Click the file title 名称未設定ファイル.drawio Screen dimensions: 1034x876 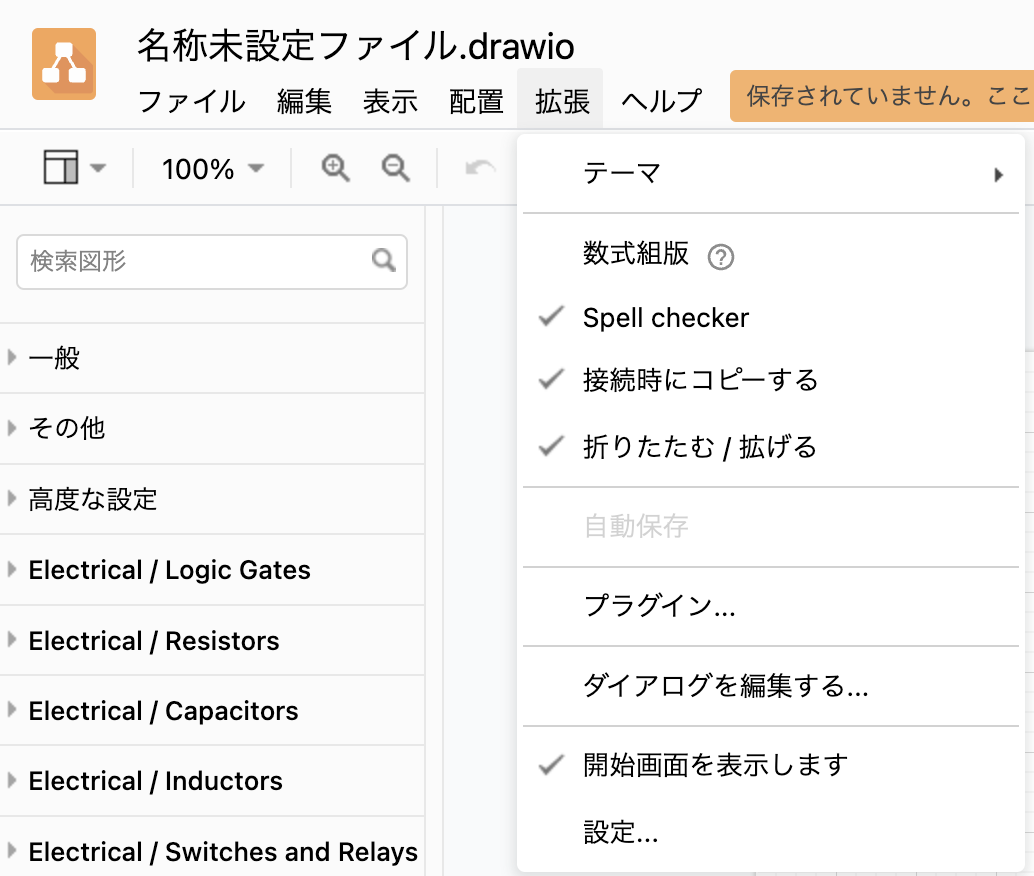(355, 46)
